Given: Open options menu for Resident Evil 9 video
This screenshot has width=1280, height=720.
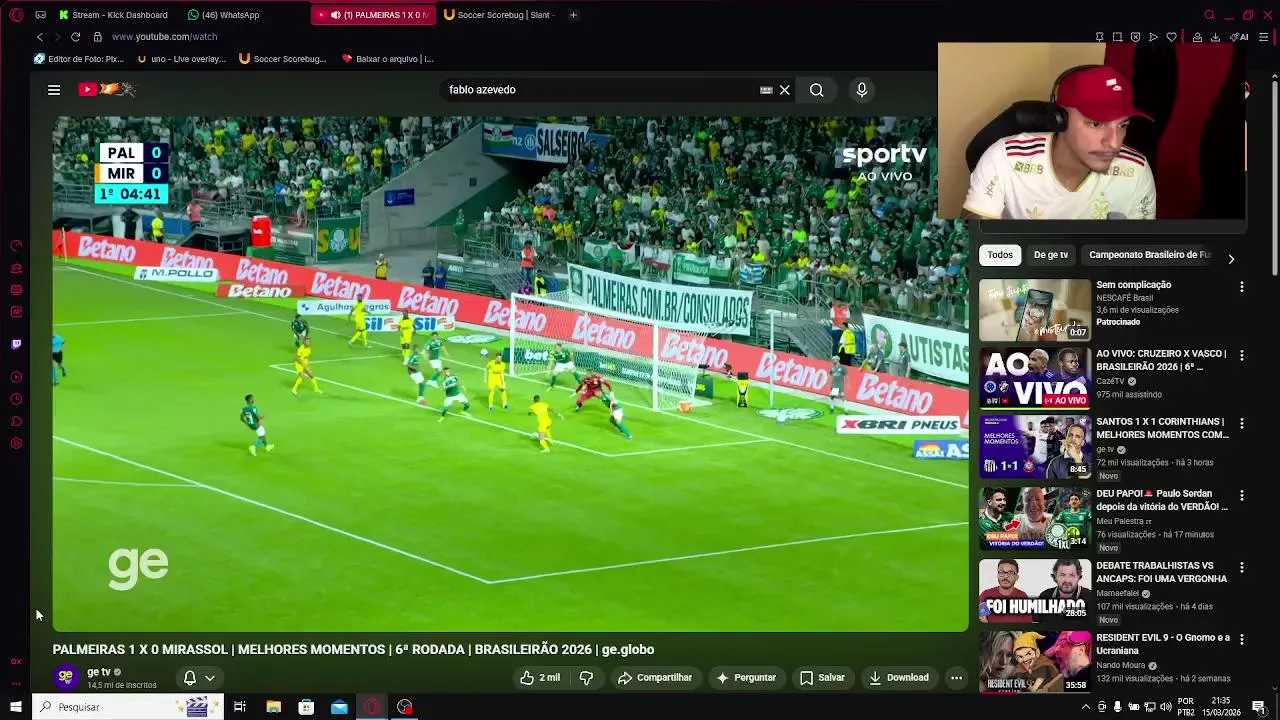Looking at the screenshot, I should 1242,639.
